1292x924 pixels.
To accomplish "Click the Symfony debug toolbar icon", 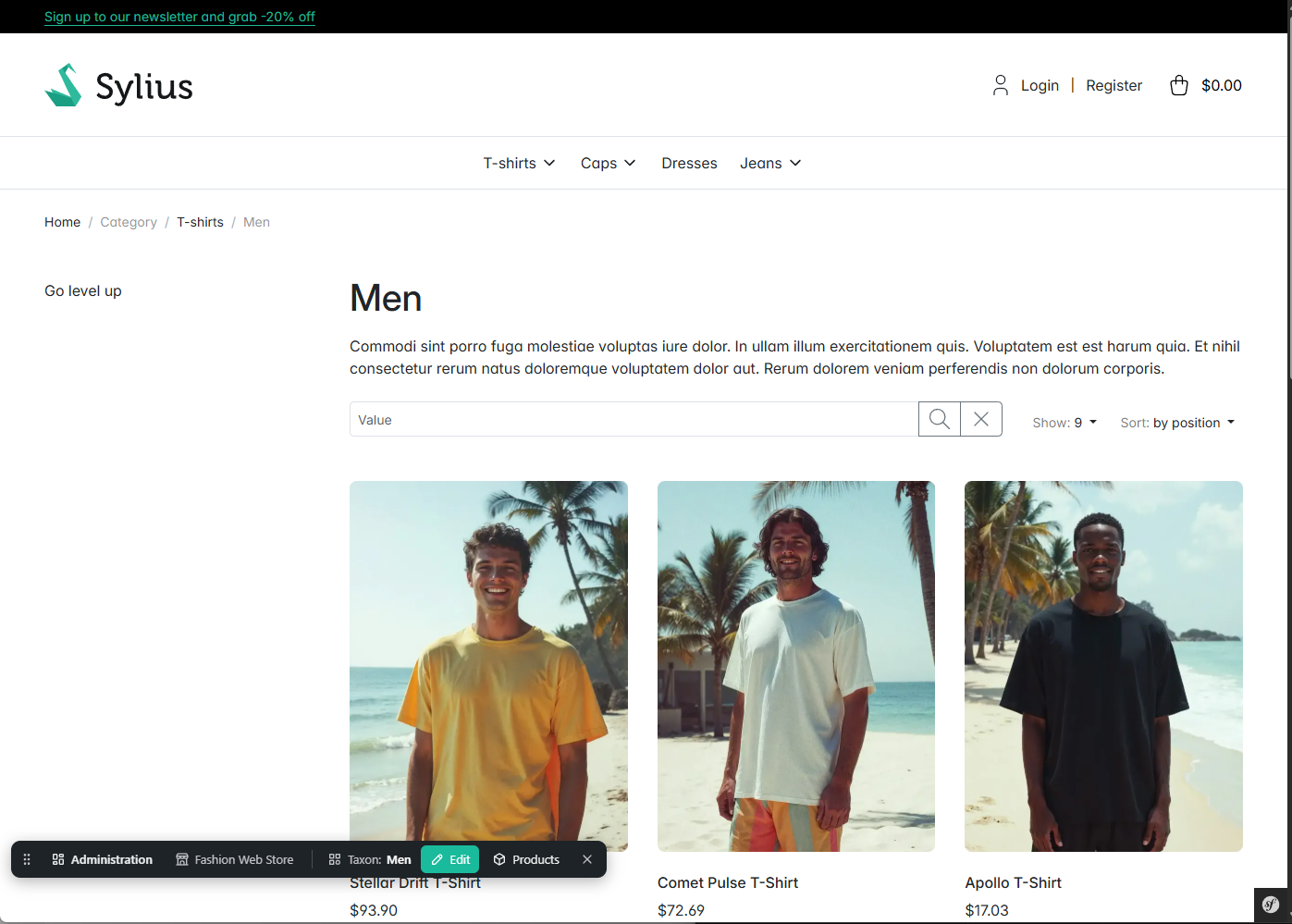I will coord(1271,905).
